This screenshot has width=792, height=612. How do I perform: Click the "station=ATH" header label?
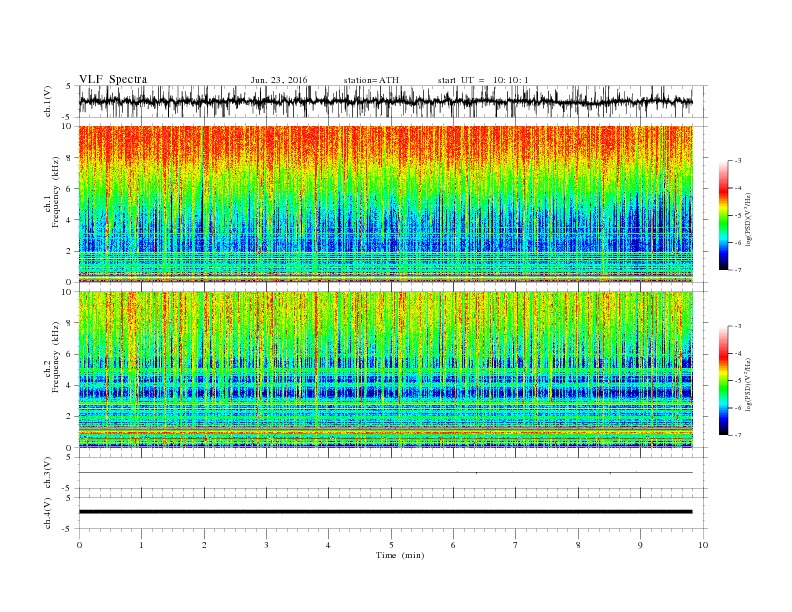(371, 80)
